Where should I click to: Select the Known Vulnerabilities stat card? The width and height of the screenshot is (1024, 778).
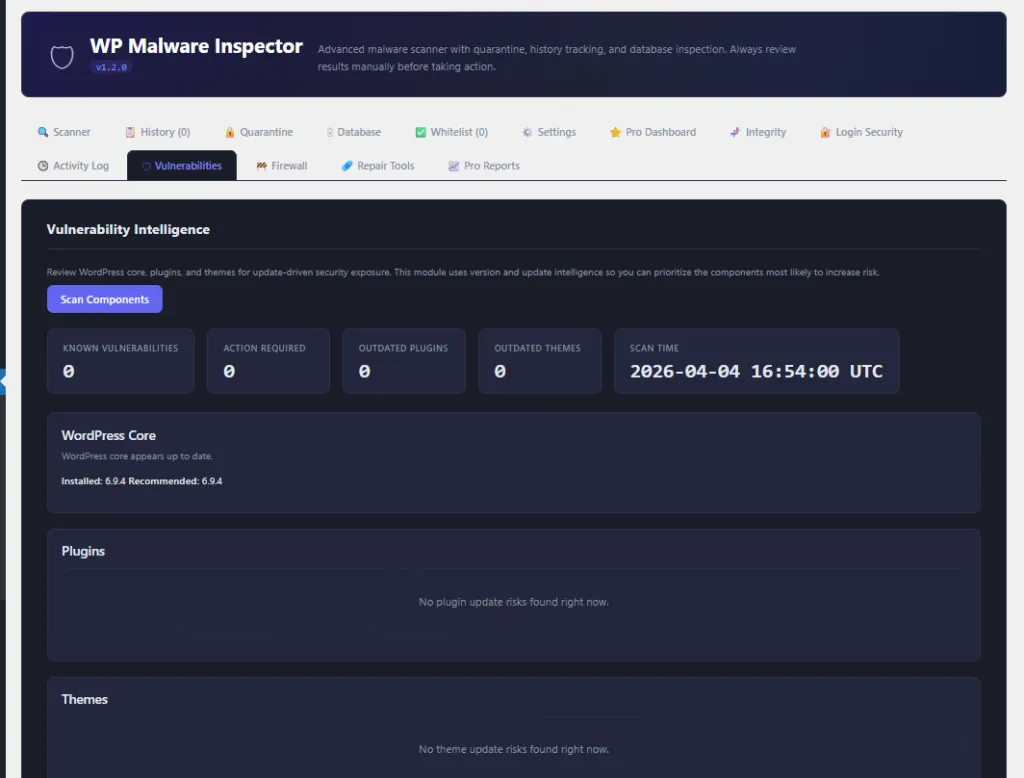pos(120,361)
